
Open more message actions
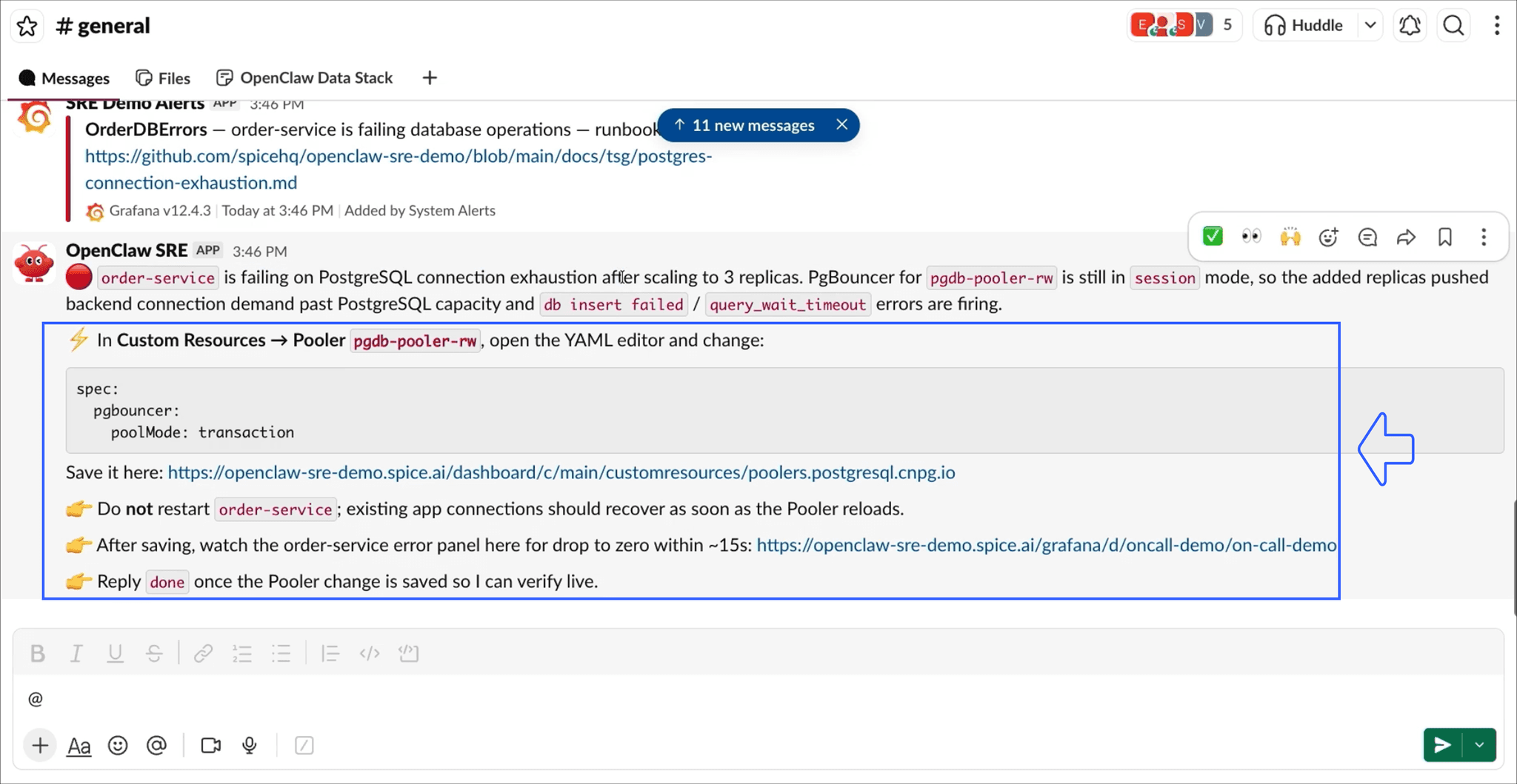(1484, 237)
